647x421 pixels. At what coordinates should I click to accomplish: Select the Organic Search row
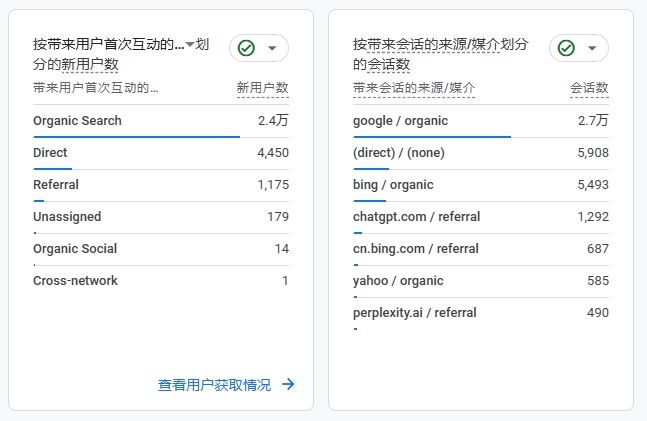click(x=161, y=121)
